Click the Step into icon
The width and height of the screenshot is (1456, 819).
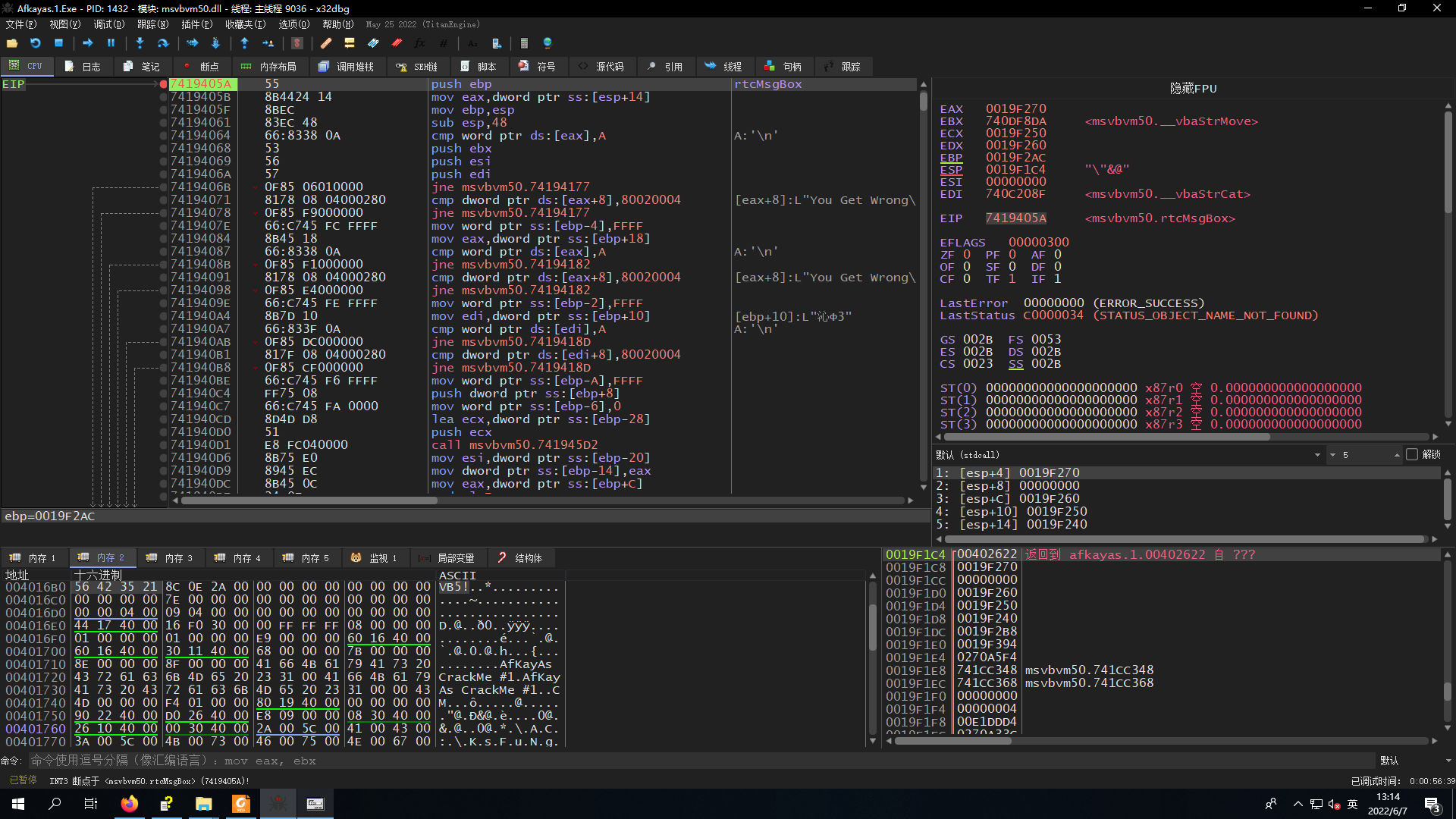[x=140, y=43]
